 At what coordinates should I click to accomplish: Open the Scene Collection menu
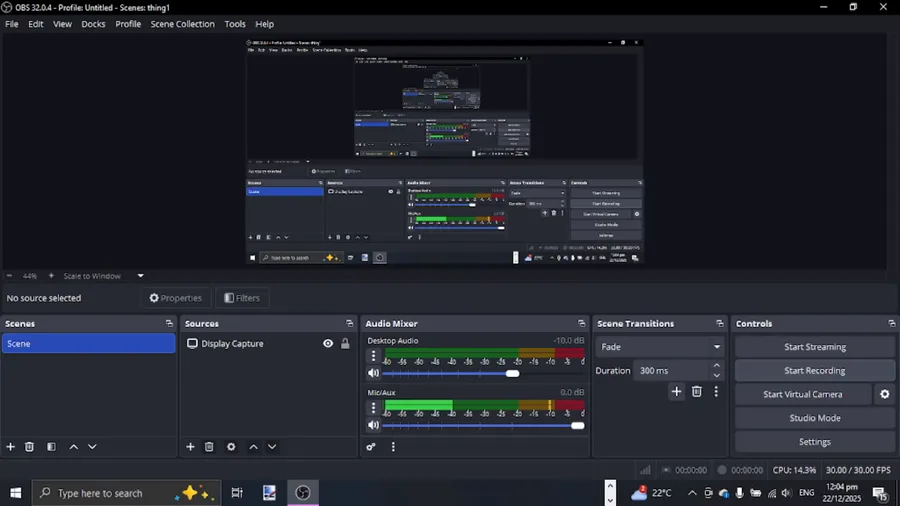(183, 24)
